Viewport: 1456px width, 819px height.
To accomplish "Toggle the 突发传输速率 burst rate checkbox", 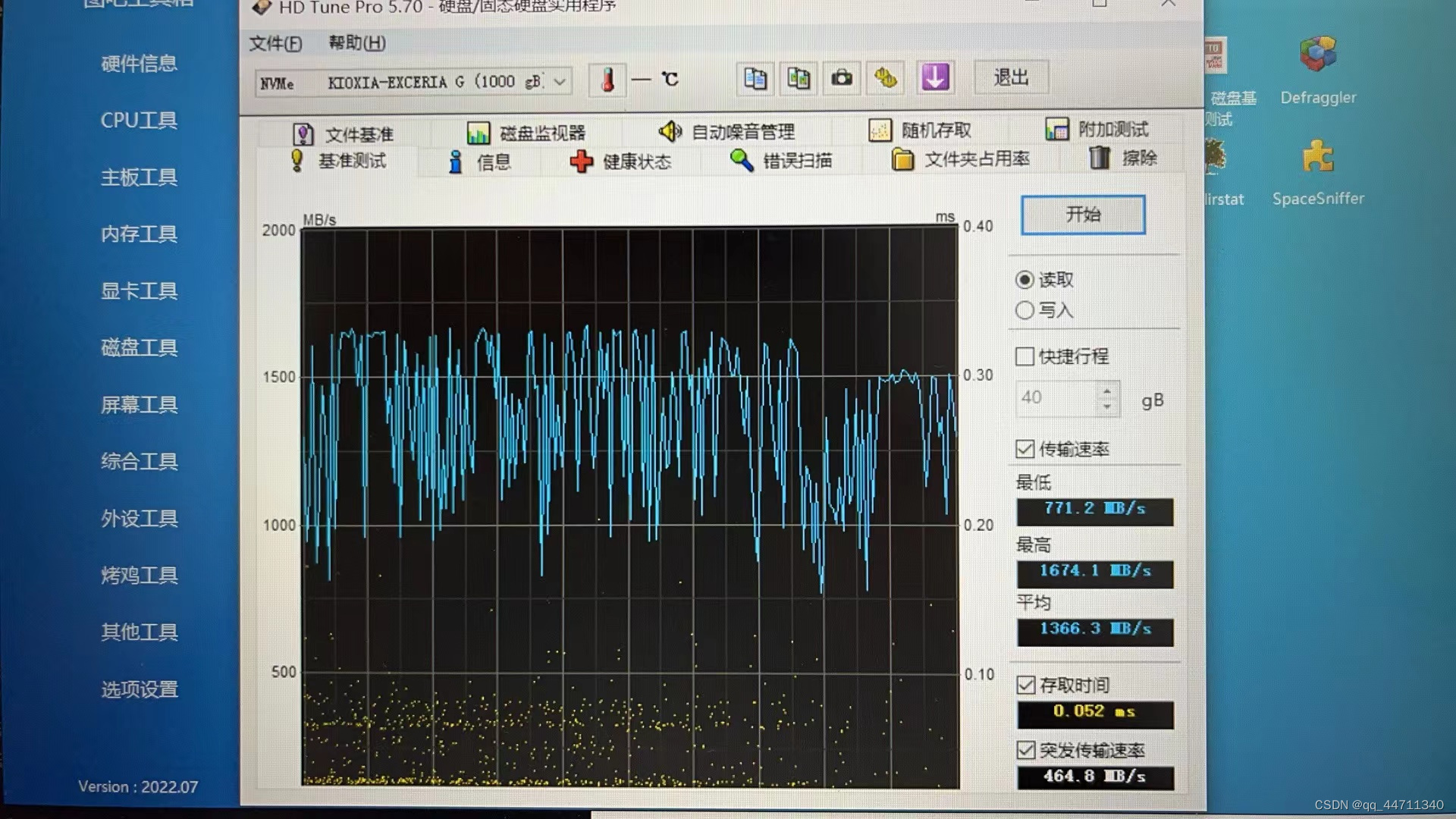I will click(1025, 750).
